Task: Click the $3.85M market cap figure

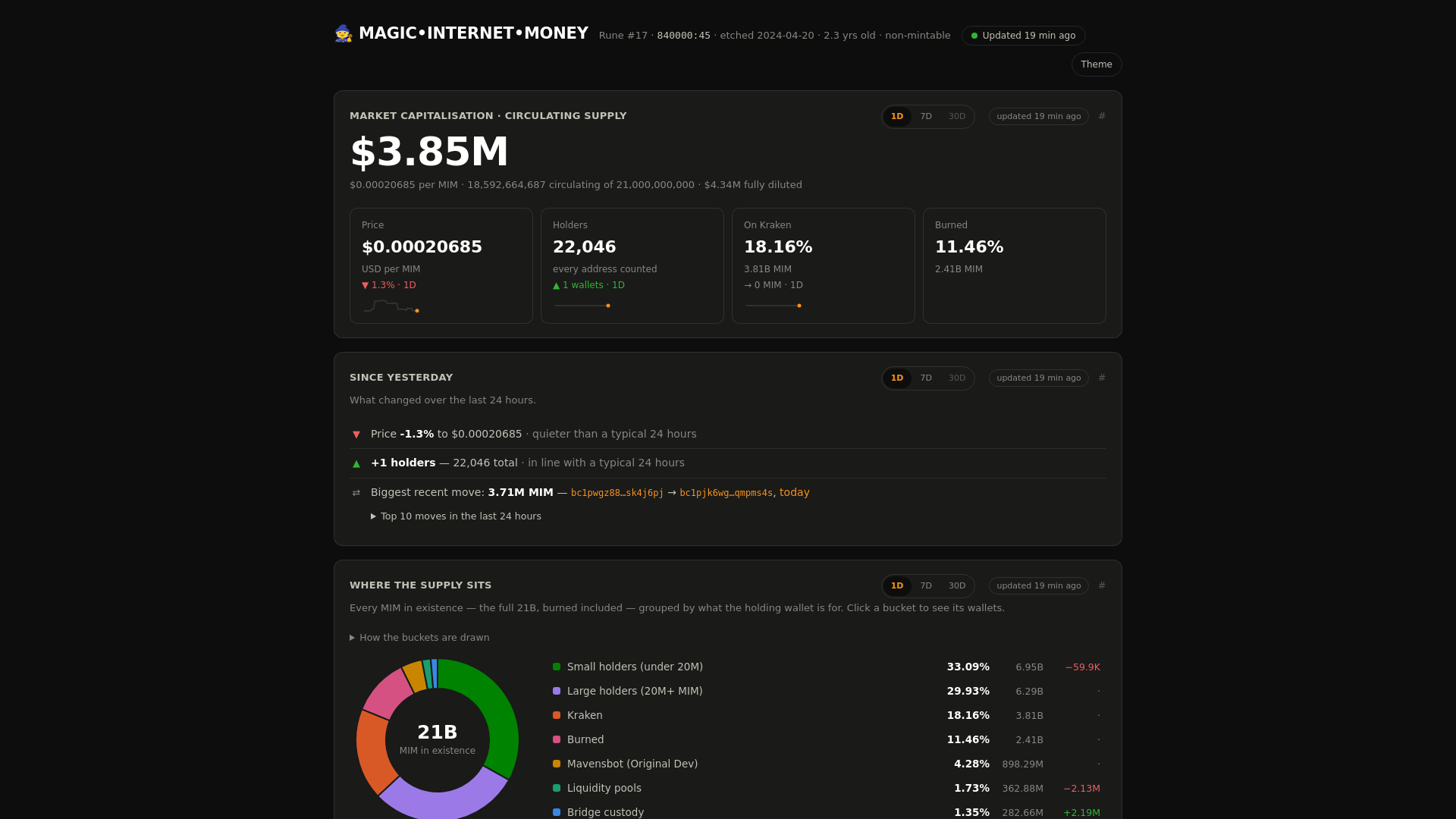Action: (429, 152)
